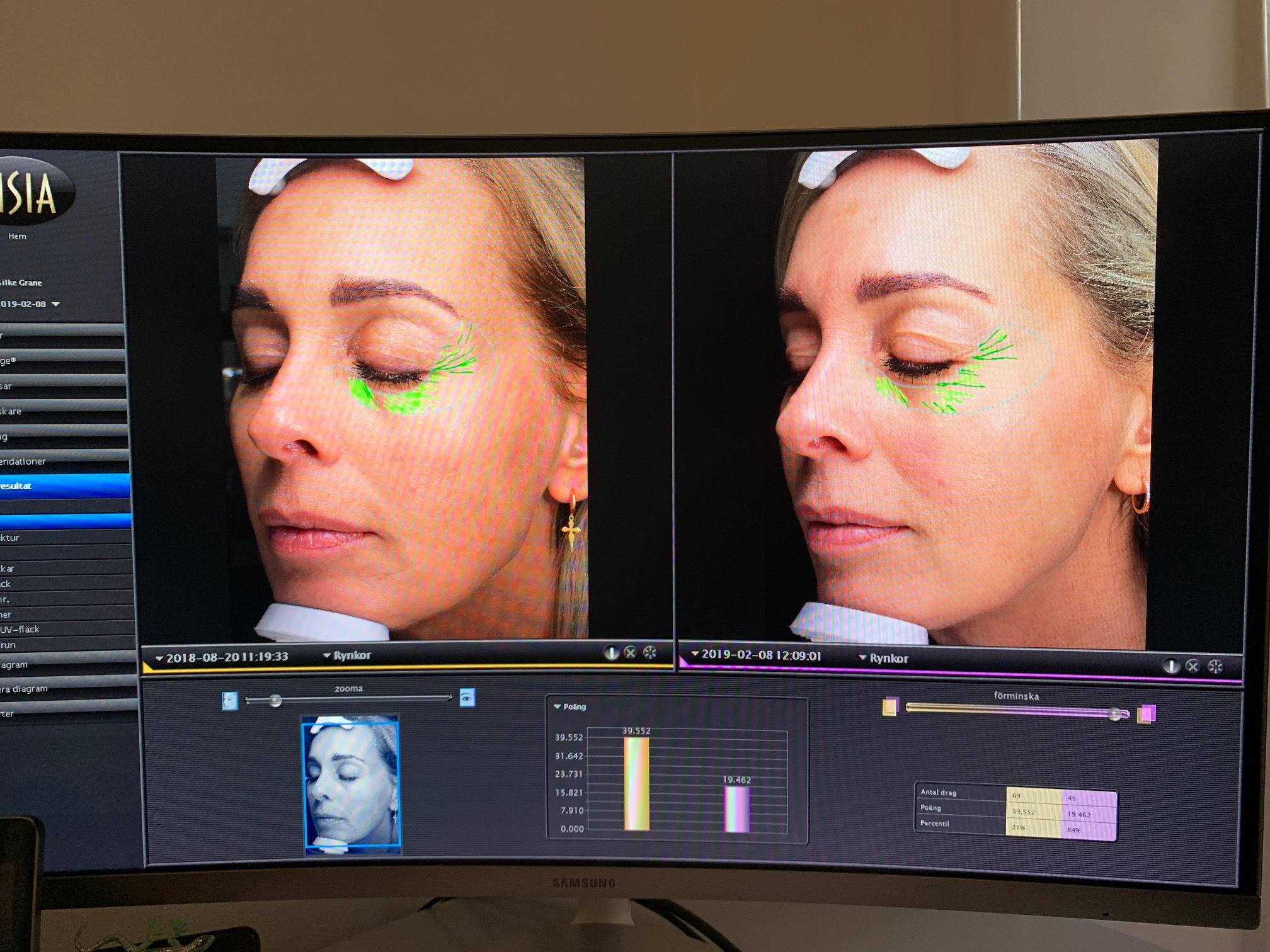Image resolution: width=1270 pixels, height=952 pixels.
Task: Open patient Silke Grane's record
Action: click(x=22, y=283)
